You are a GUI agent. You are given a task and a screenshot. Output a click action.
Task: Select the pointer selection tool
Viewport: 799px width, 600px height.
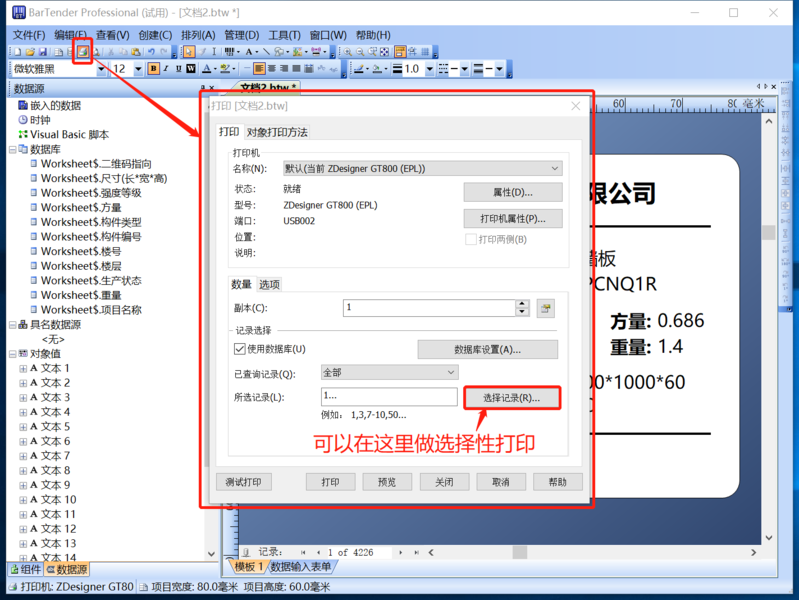tap(189, 51)
